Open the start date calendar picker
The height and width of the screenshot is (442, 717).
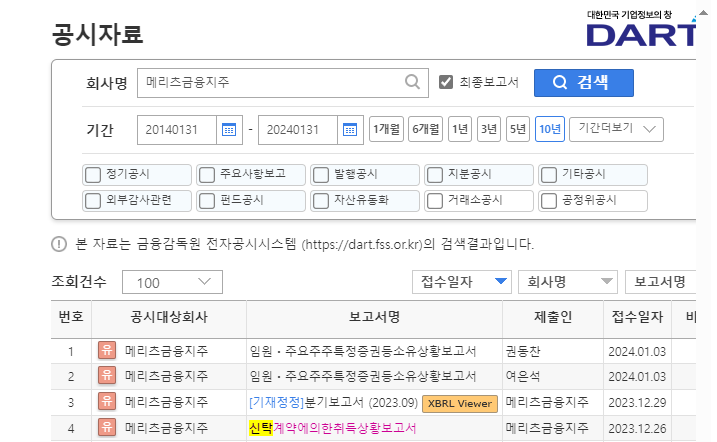click(229, 130)
